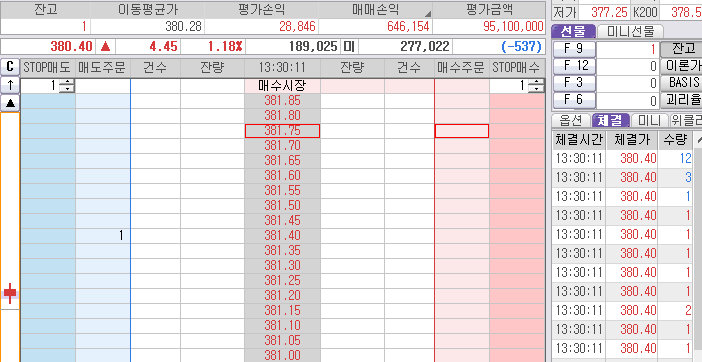Image resolution: width=702 pixels, height=362 pixels.
Task: Click the STOP매도 column header
Action: (47, 68)
